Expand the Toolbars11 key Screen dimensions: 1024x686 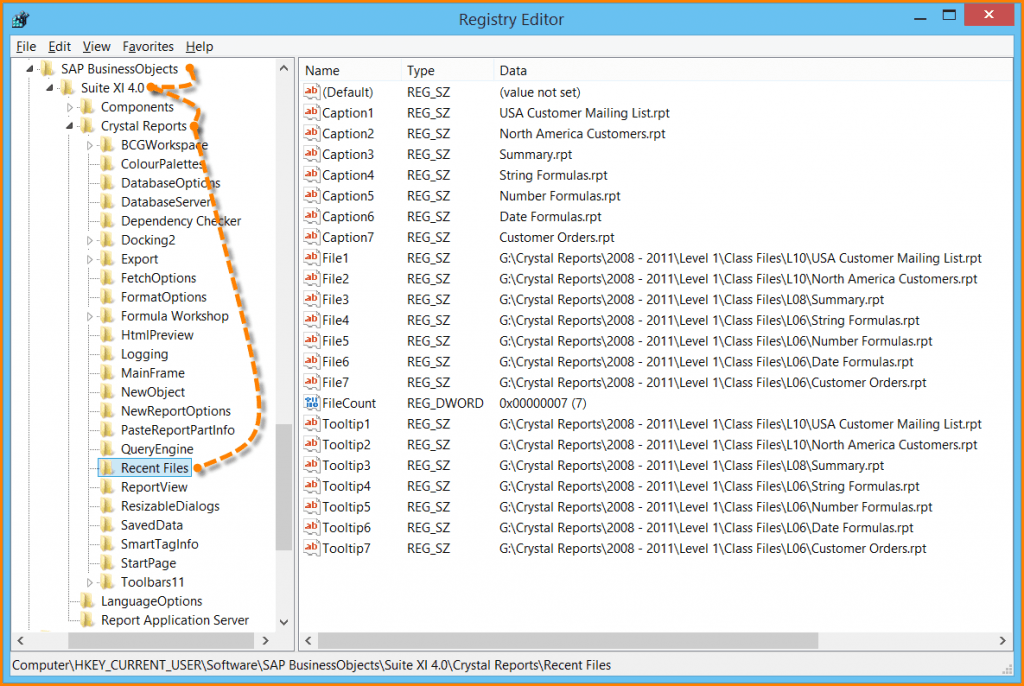[x=89, y=581]
